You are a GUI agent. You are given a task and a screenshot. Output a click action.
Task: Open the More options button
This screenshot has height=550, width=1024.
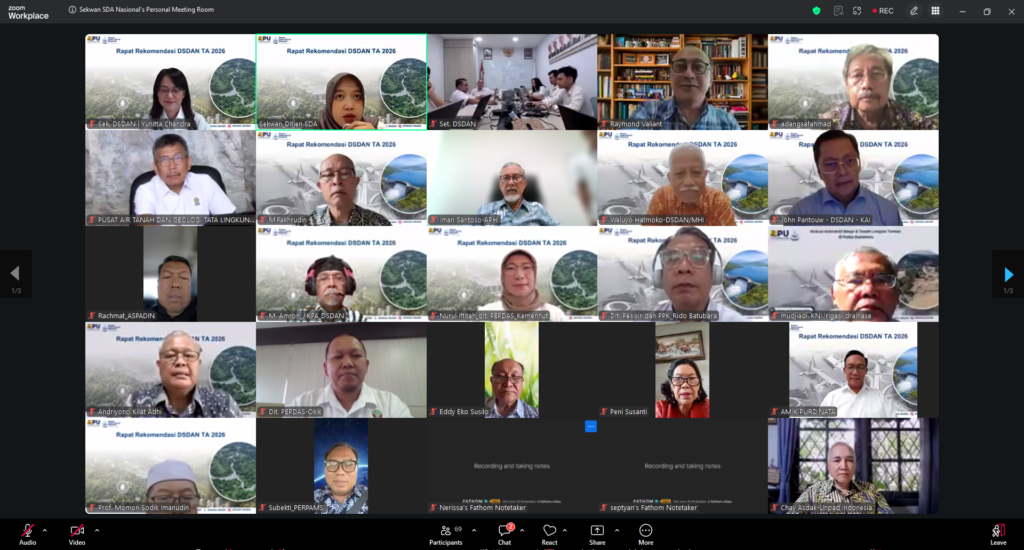(645, 534)
